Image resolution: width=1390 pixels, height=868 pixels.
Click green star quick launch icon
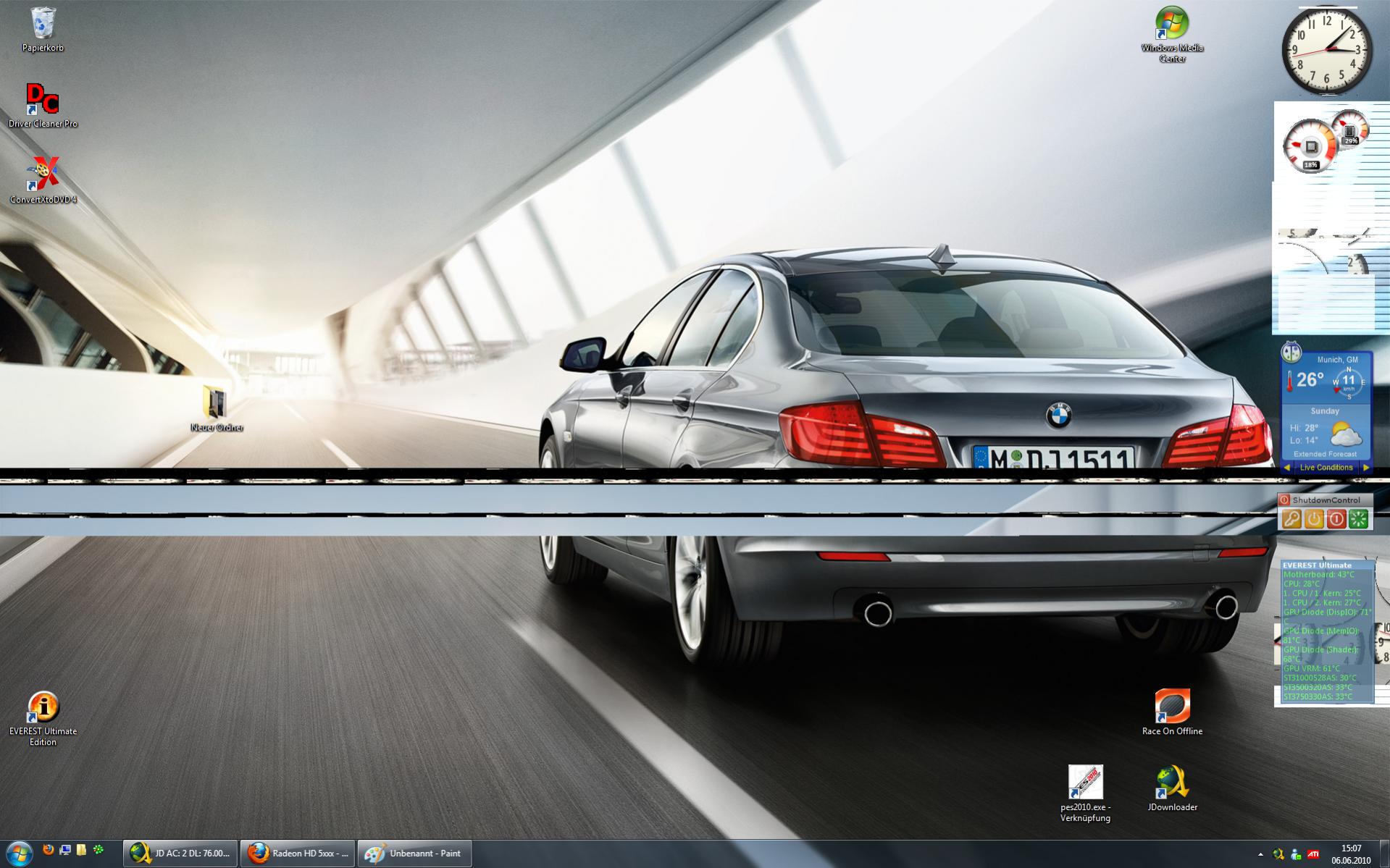pos(99,850)
